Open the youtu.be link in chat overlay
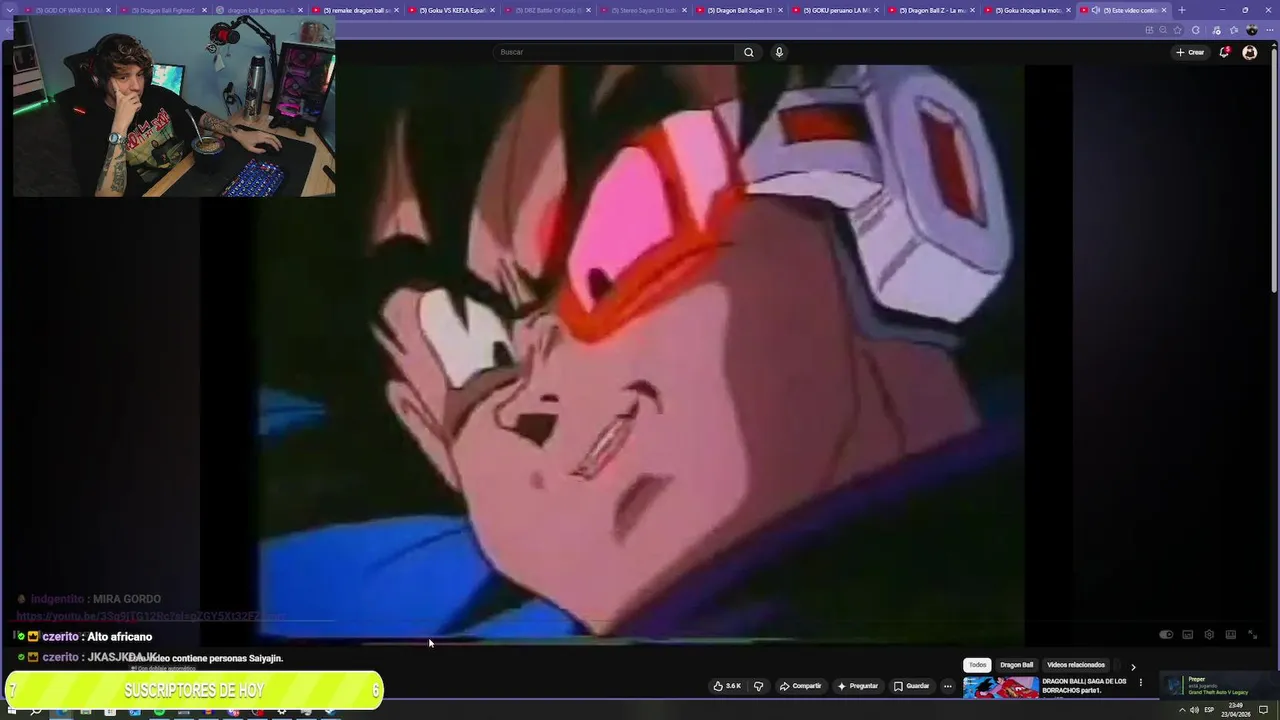 pyautogui.click(x=150, y=617)
